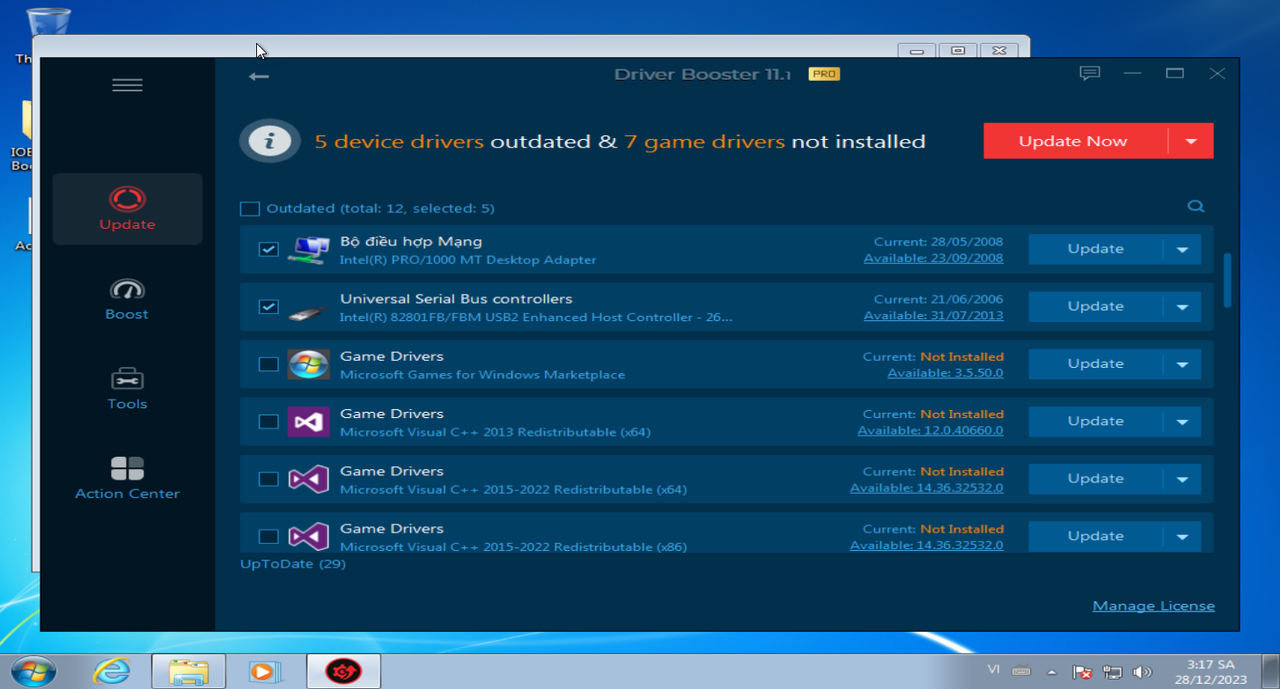Click the VI language indicator in taskbar
Image resolution: width=1280 pixels, height=689 pixels.
[993, 670]
